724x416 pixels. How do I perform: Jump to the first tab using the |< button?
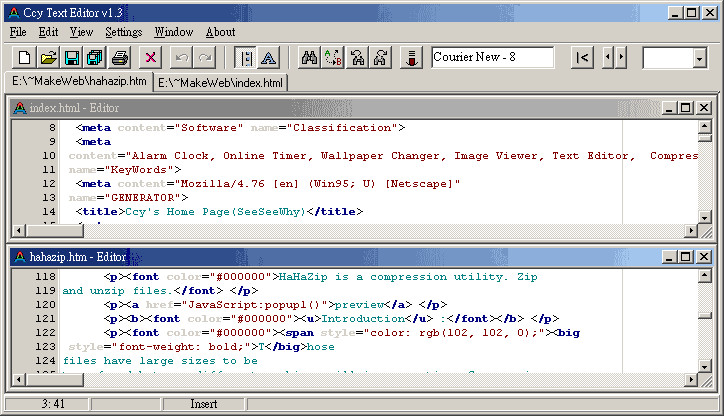point(582,58)
